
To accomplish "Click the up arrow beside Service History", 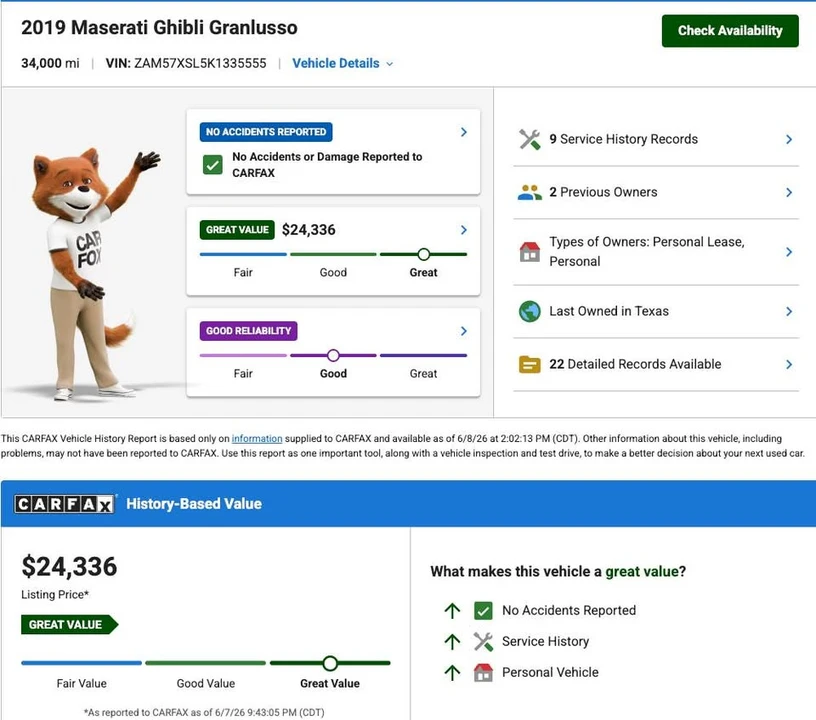I will 452,641.
